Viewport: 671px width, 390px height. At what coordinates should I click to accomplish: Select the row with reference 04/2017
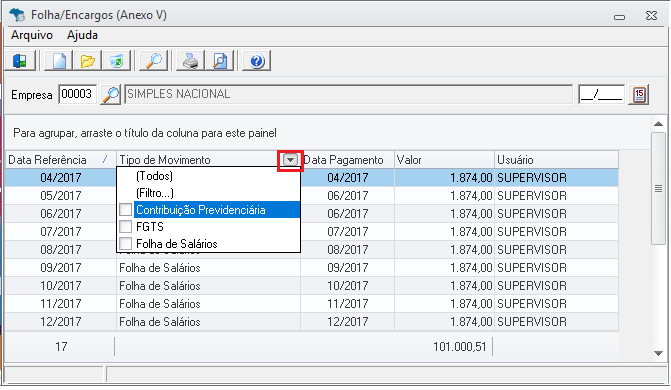coord(312,177)
